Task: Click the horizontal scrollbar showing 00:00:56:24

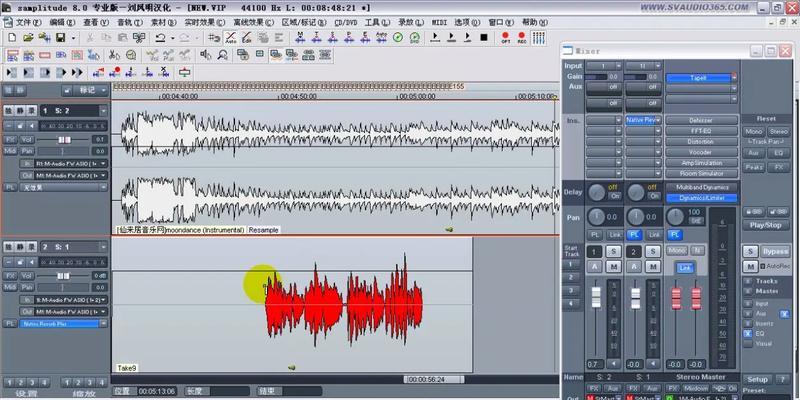Action: click(x=434, y=380)
